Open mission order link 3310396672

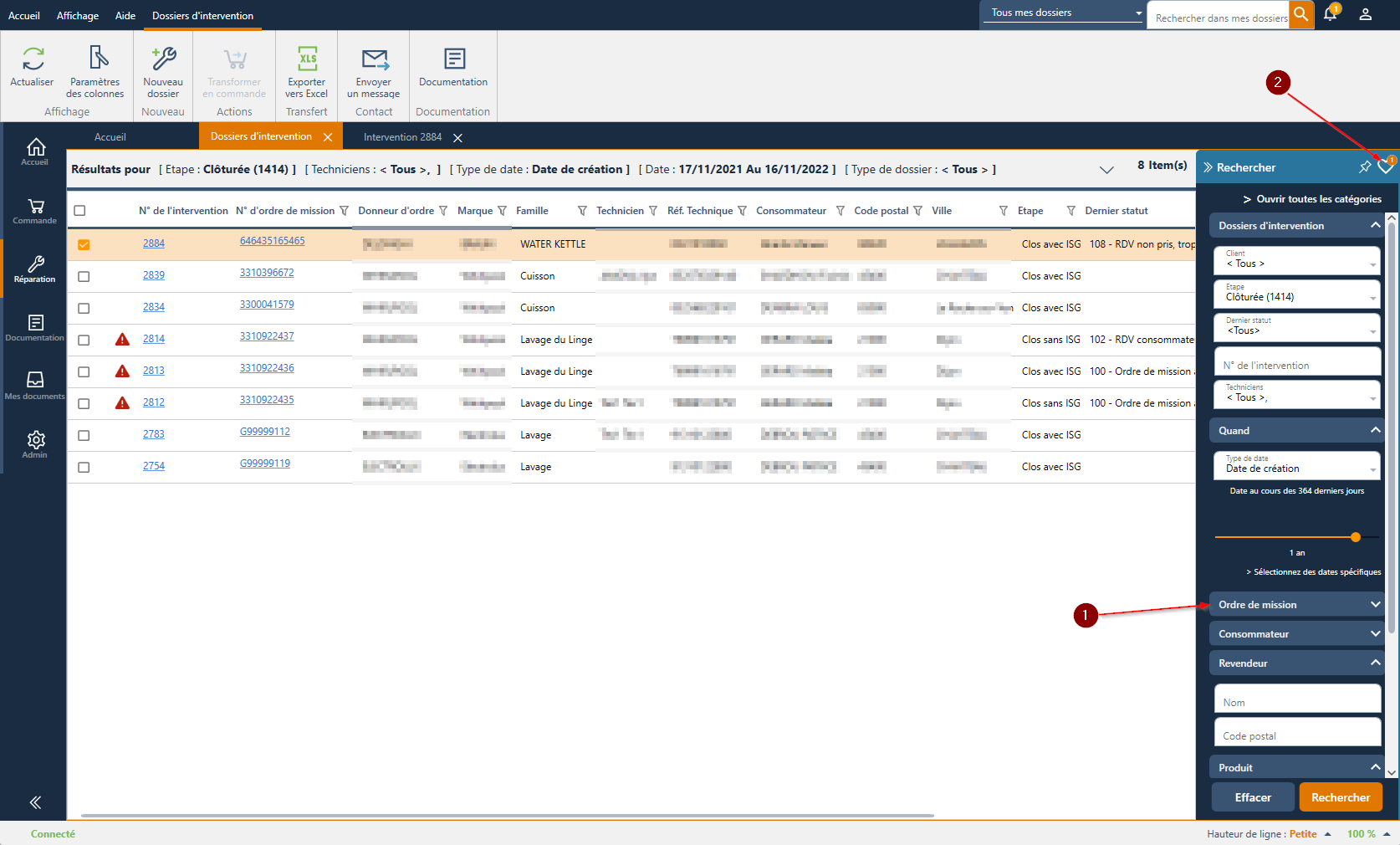[267, 273]
